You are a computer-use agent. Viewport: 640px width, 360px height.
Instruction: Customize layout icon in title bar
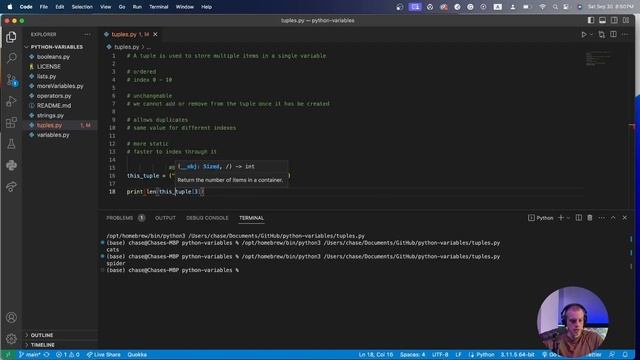coord(626,20)
